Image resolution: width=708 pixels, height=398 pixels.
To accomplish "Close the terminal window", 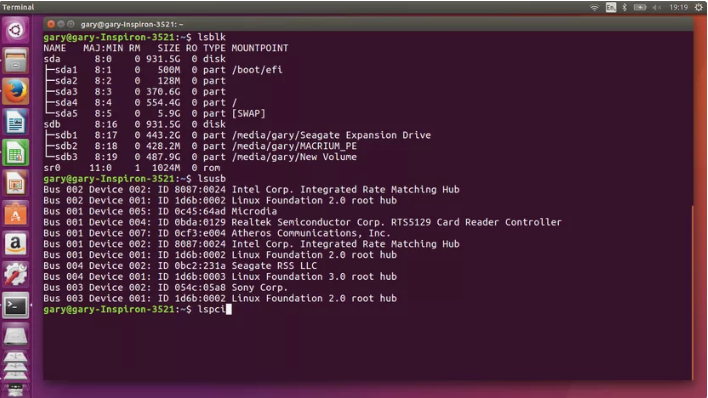I will point(51,24).
